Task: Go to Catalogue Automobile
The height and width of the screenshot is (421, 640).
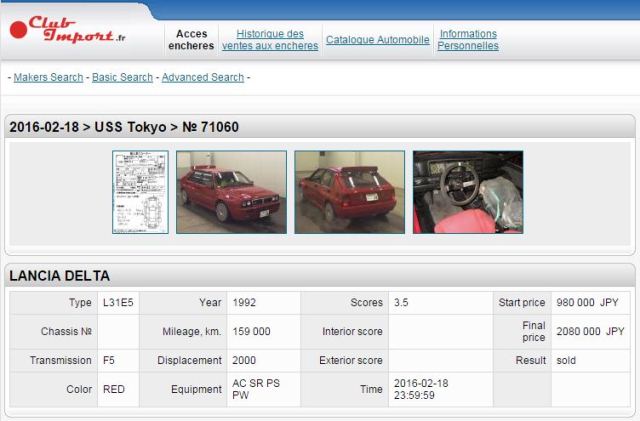Action: click(377, 40)
